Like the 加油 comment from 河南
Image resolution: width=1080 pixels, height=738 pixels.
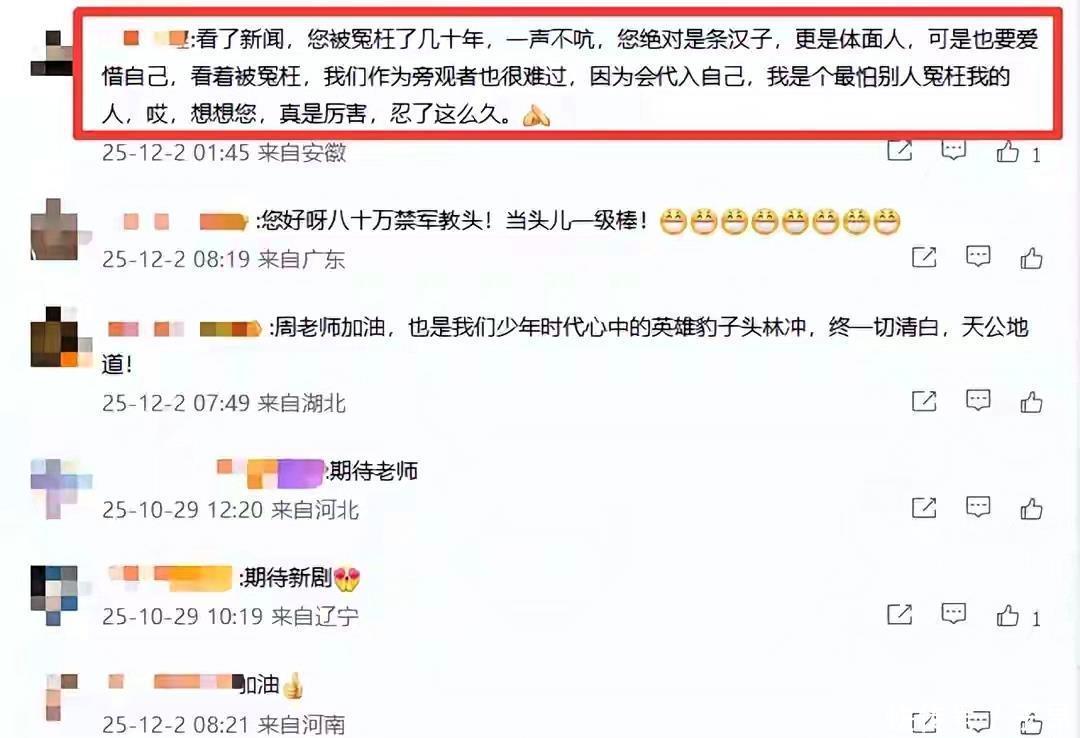1031,723
